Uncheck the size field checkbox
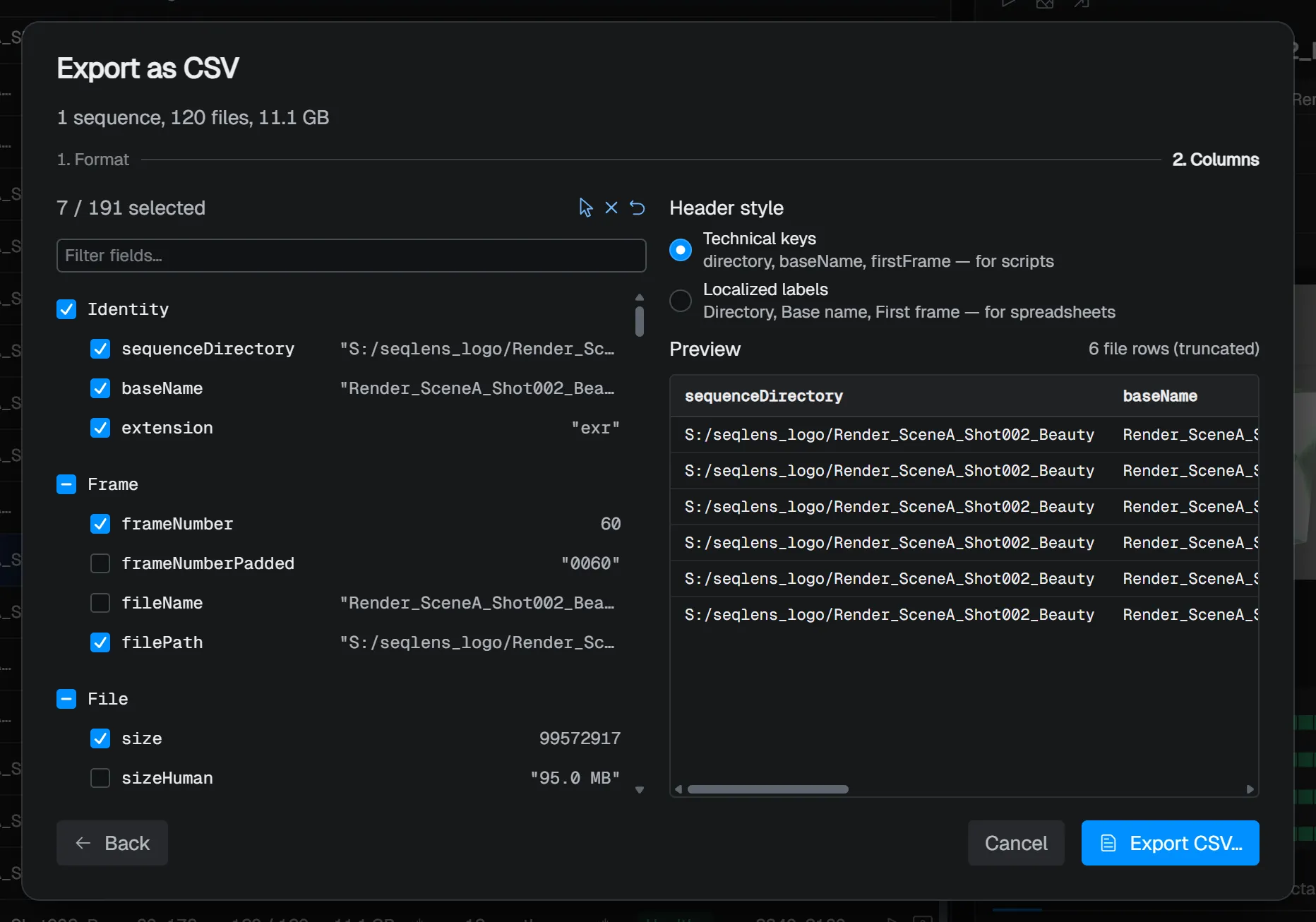Viewport: 1316px width, 922px height. click(100, 738)
